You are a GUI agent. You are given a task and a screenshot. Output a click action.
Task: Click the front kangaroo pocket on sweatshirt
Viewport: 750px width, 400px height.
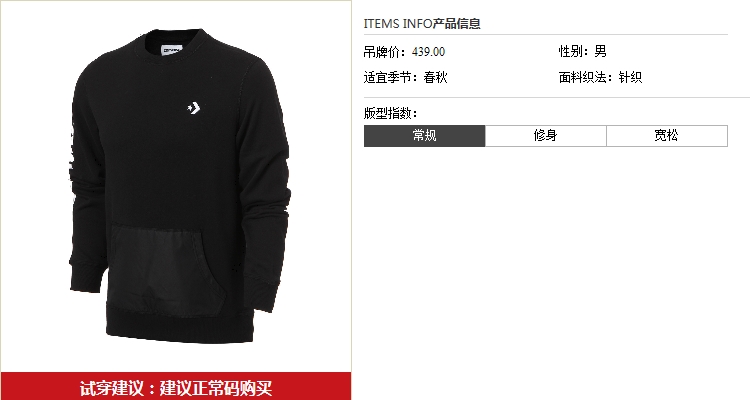pos(165,270)
